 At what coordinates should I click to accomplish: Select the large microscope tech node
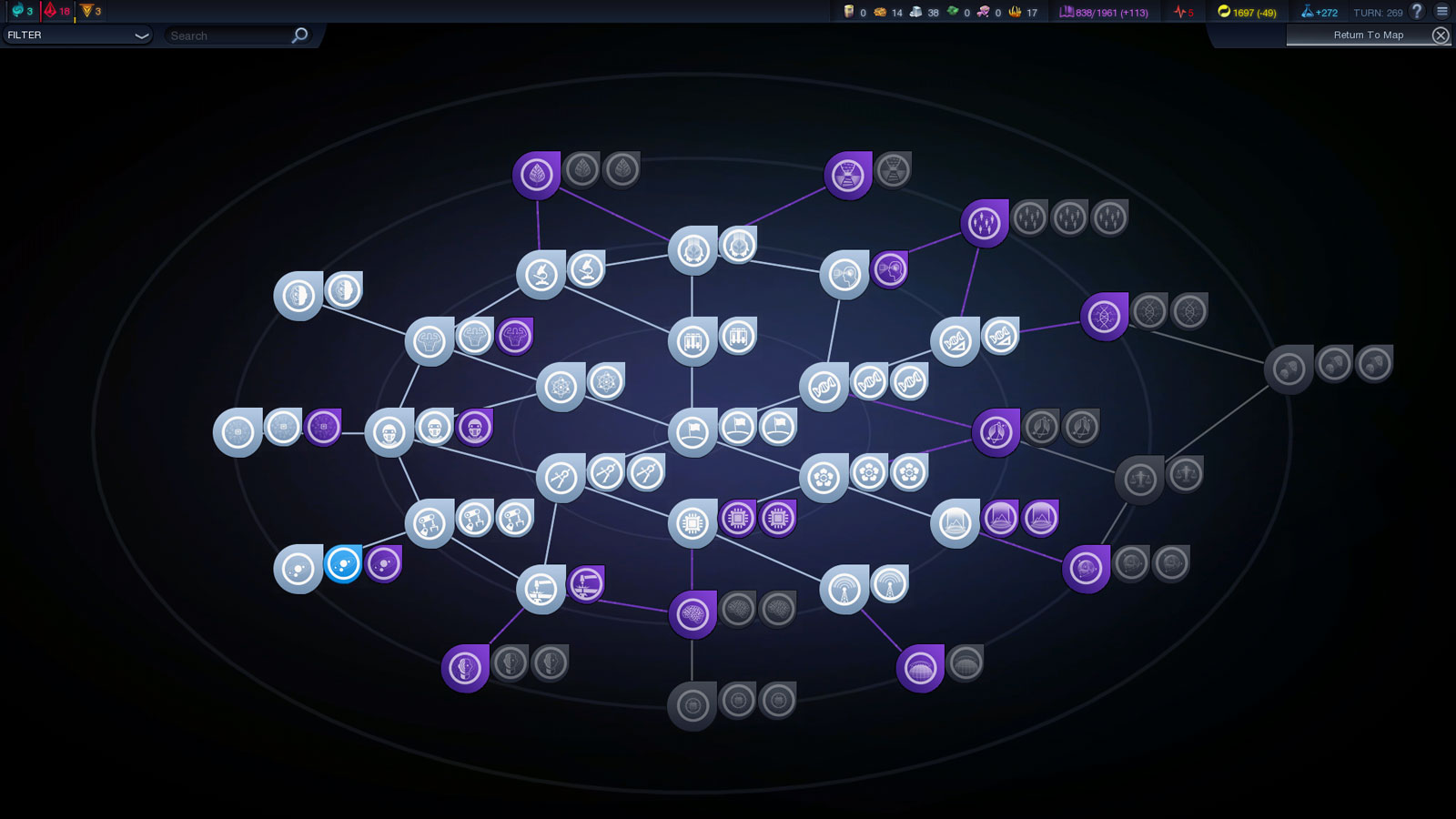click(x=541, y=274)
